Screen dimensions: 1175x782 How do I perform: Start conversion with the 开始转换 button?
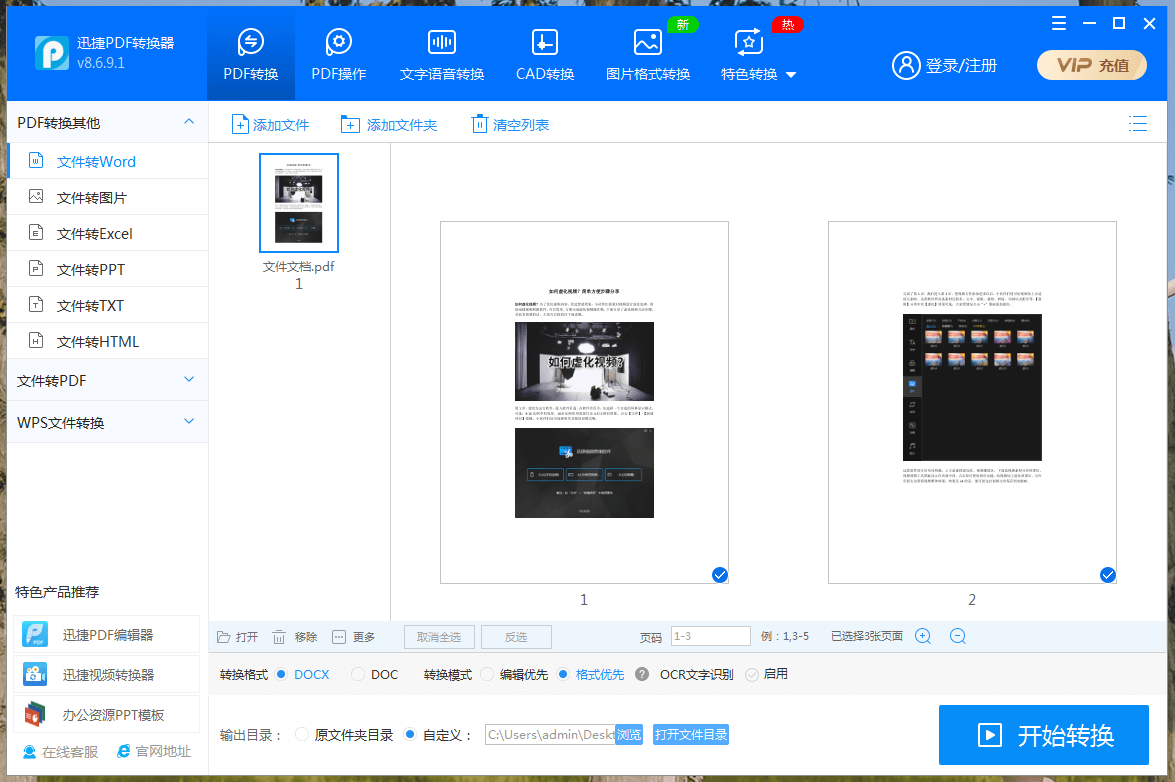(1044, 735)
